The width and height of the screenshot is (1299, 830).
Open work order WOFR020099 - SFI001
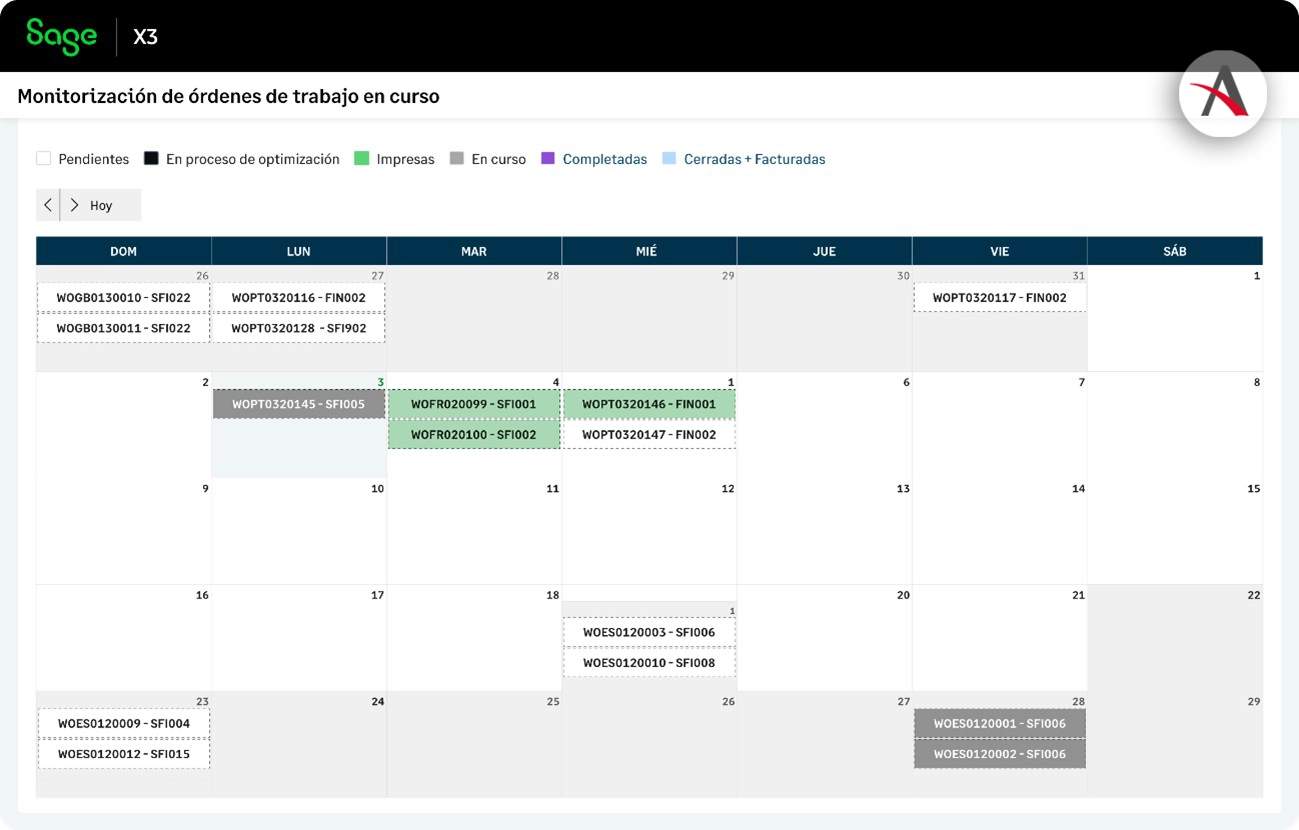pos(474,404)
